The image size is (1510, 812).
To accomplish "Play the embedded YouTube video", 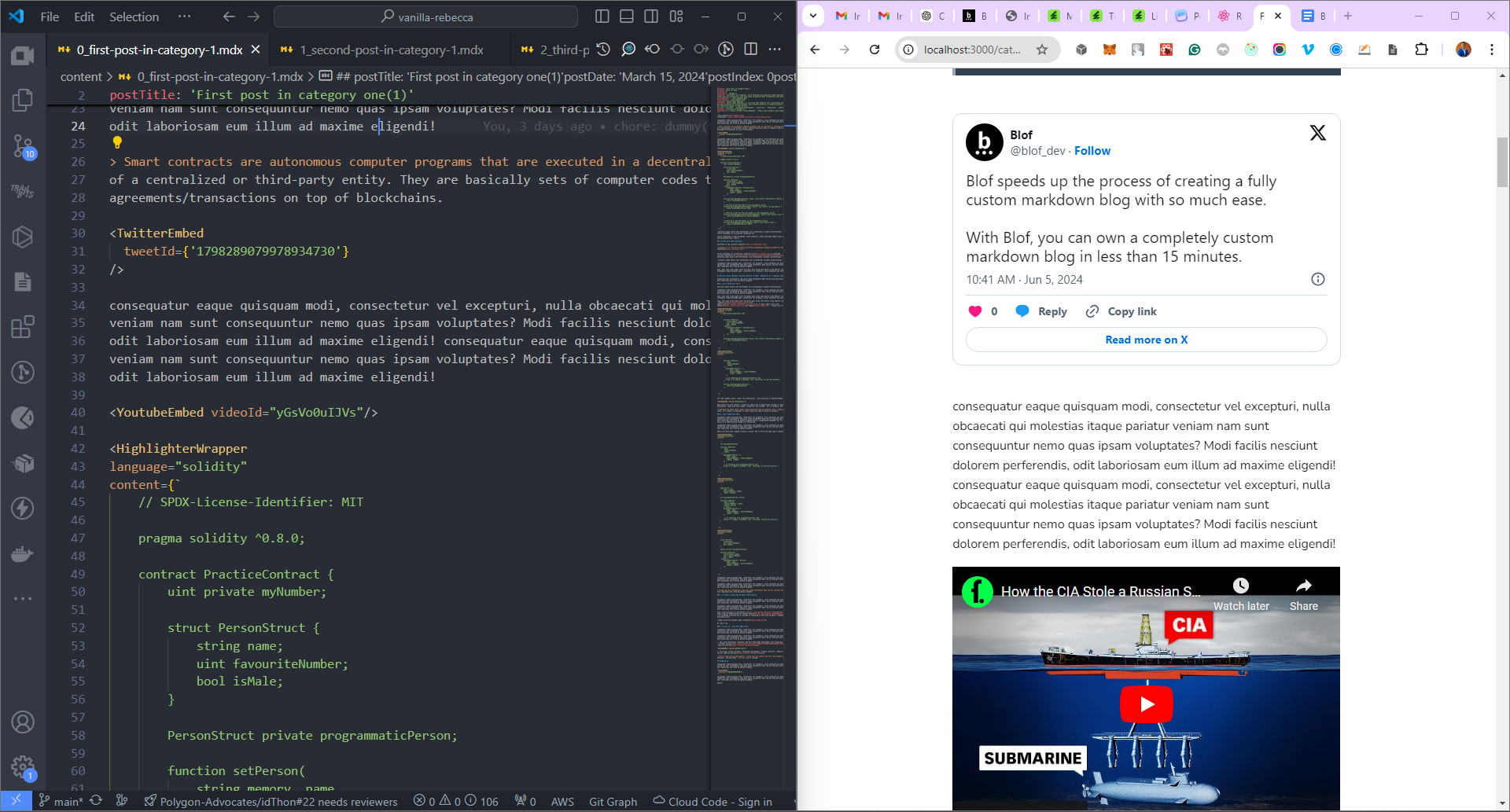I will click(x=1146, y=704).
